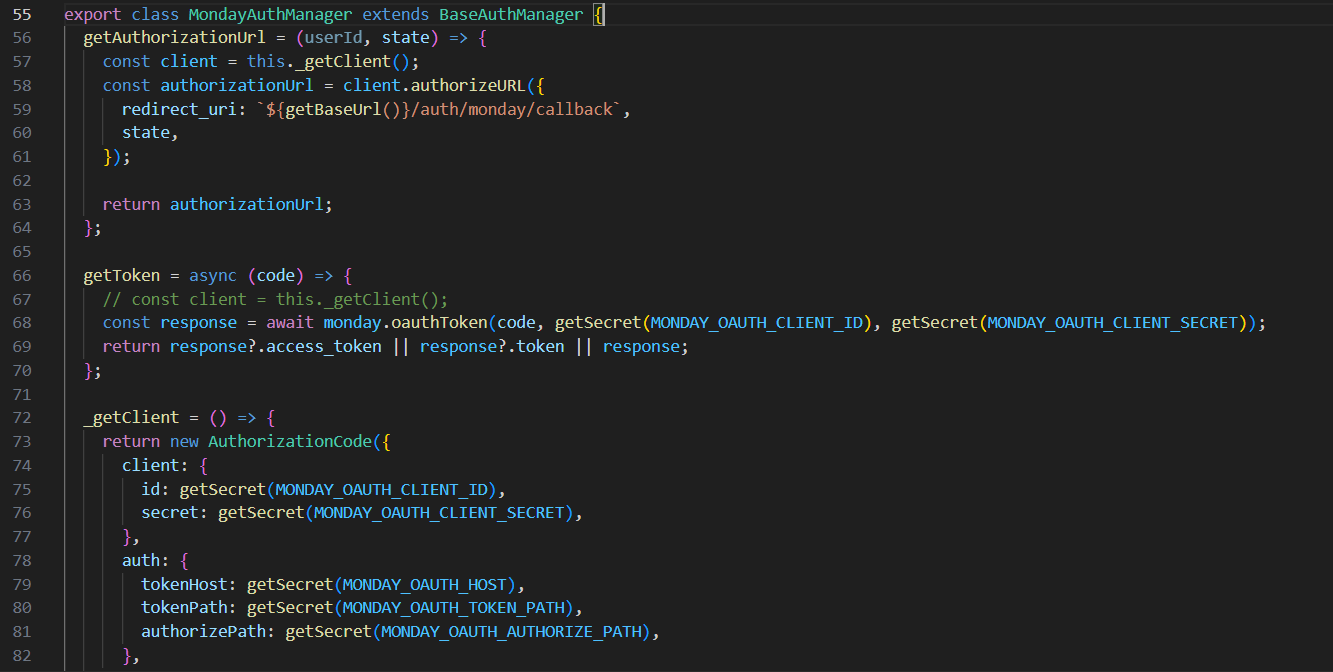The width and height of the screenshot is (1333, 672).
Task: Click line number 78 in the gutter
Action: [x=22, y=560]
